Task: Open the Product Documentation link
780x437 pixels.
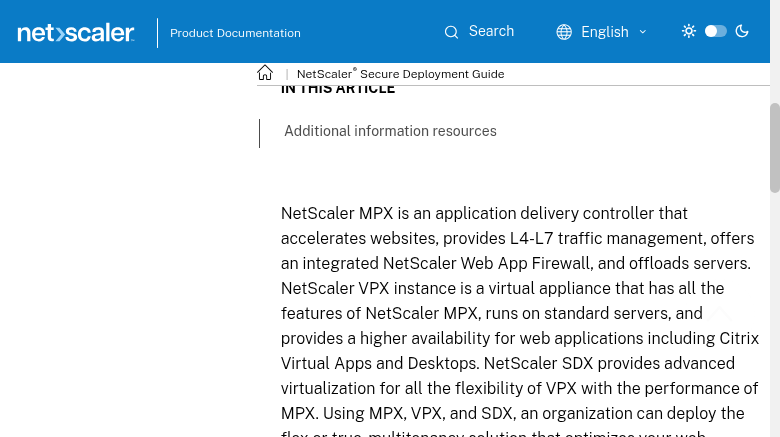Action: [235, 33]
